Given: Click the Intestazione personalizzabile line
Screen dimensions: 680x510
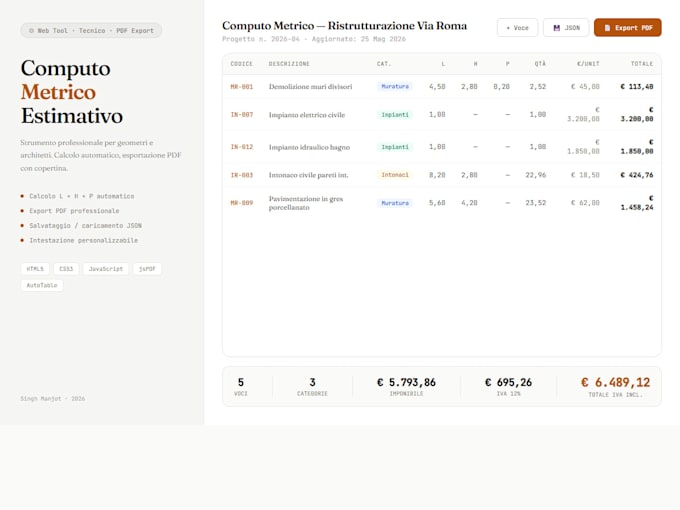Looking at the screenshot, I should tap(83, 240).
